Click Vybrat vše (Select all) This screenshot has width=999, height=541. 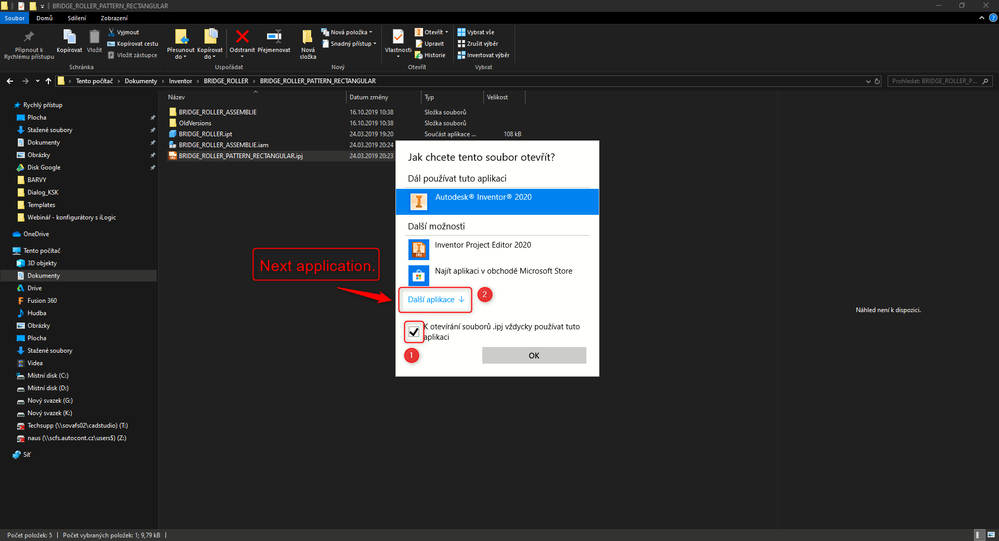[x=476, y=32]
